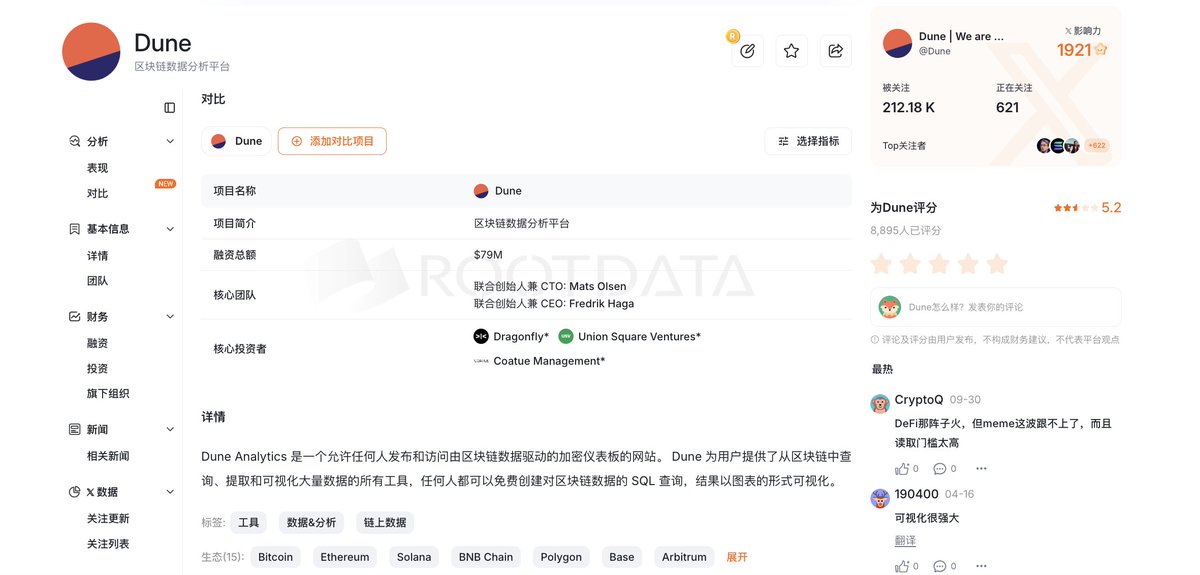Screen dimensions: 1200x575
Task: Open 关注更新 in sidebar
Action: (108, 519)
